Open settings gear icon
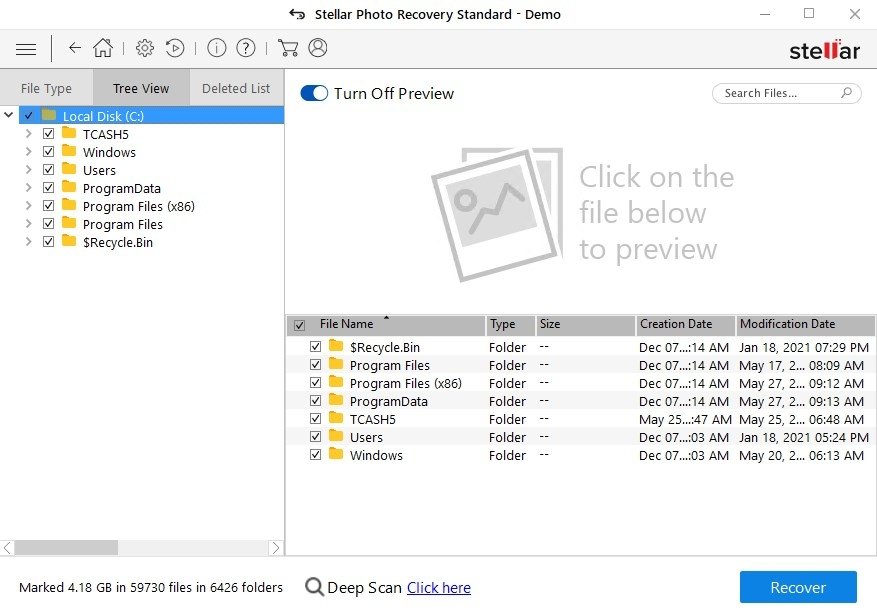This screenshot has height=616, width=877. click(145, 48)
